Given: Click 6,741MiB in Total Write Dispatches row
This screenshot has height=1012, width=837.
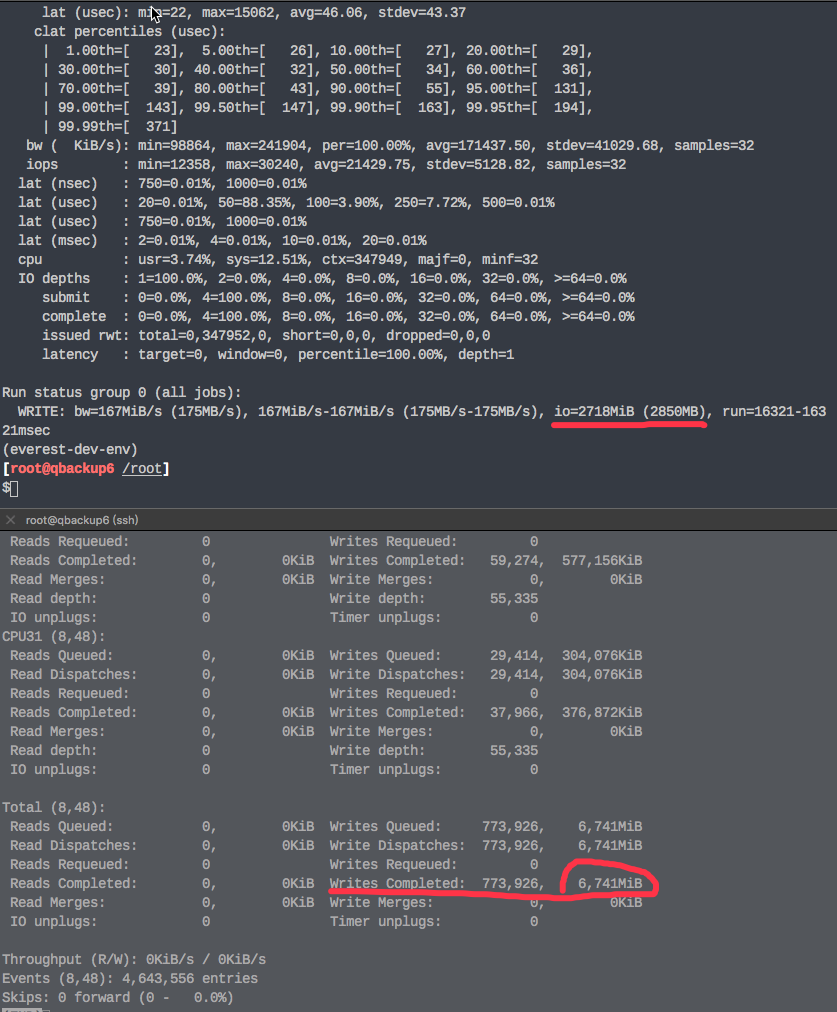Looking at the screenshot, I should 610,845.
